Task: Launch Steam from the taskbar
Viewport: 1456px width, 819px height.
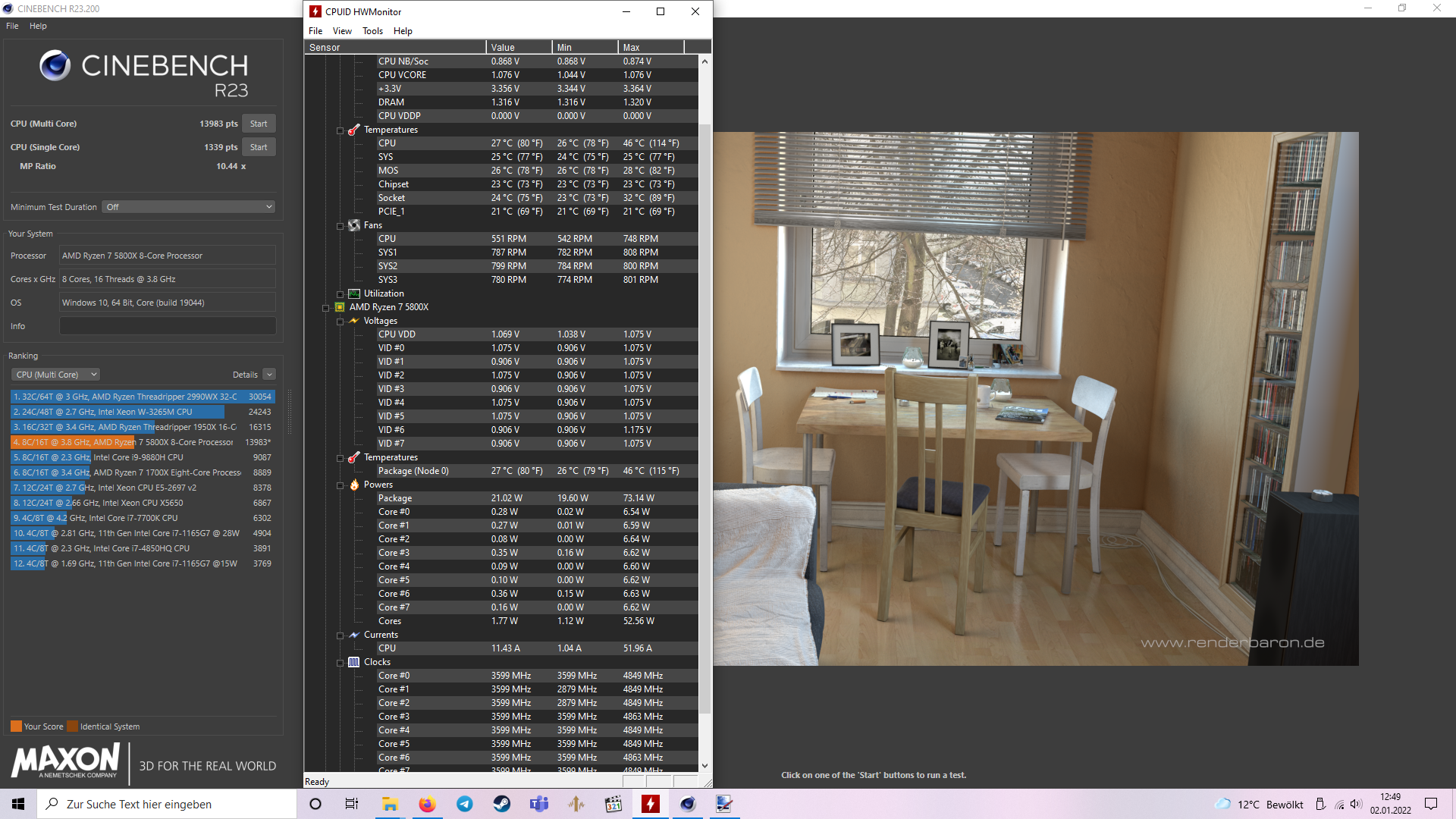Action: pos(501,804)
